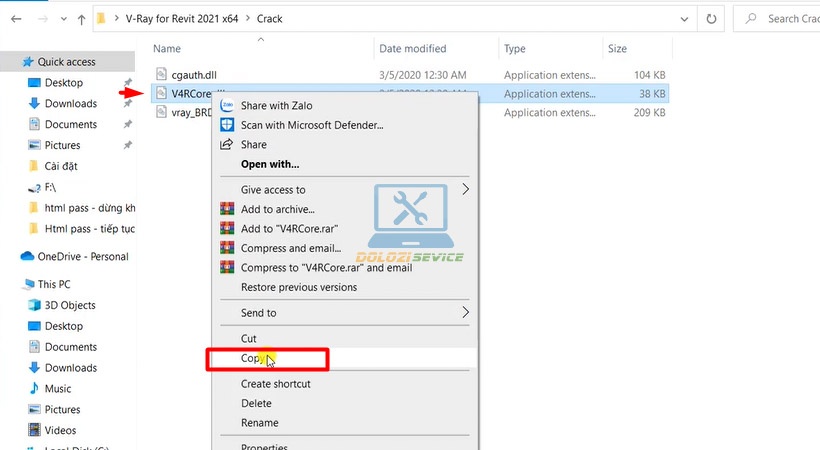Open the recent locations dropdown chevron
This screenshot has width=820, height=450.
point(63,19)
